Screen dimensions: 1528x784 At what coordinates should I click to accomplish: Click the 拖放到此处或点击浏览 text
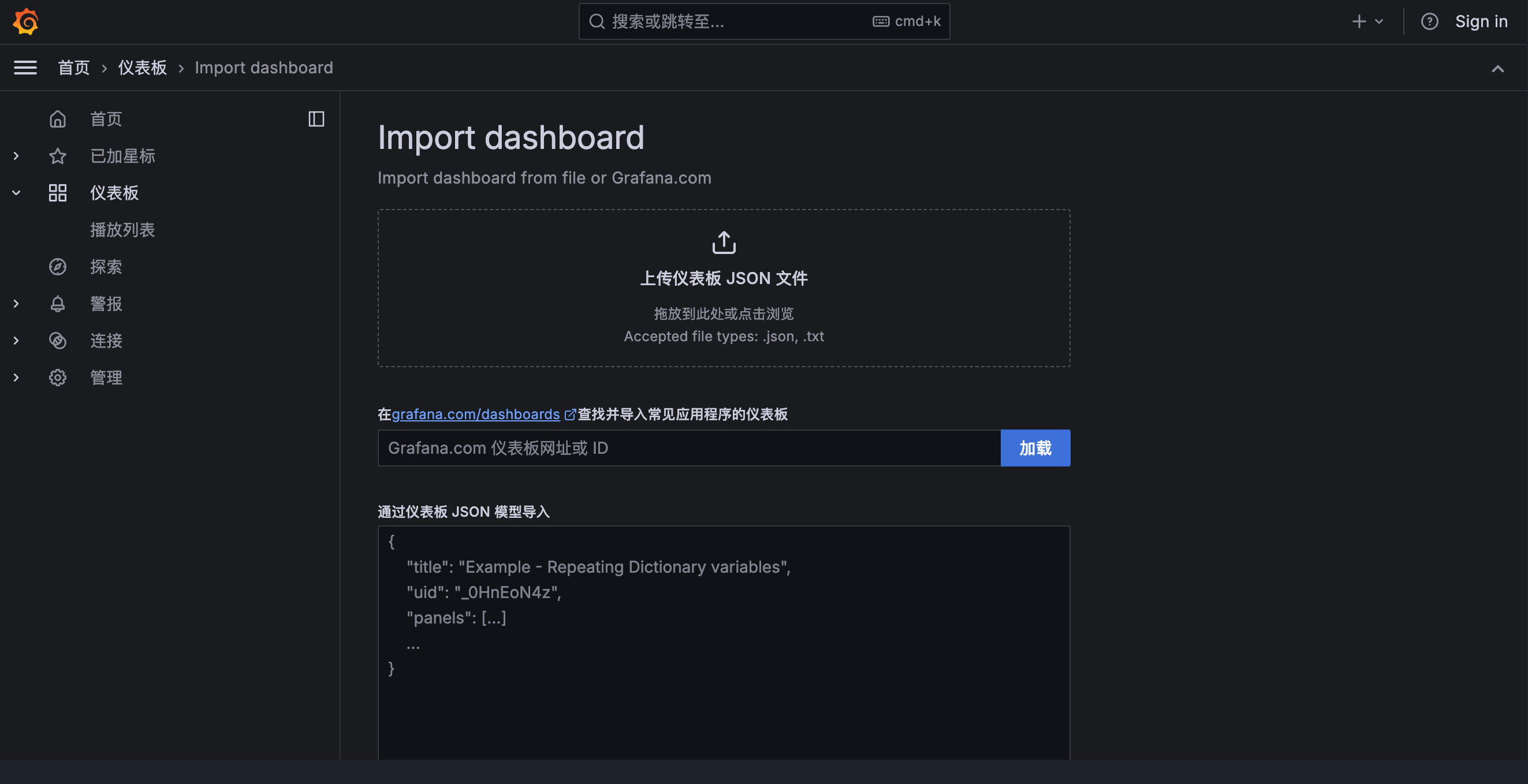point(724,313)
